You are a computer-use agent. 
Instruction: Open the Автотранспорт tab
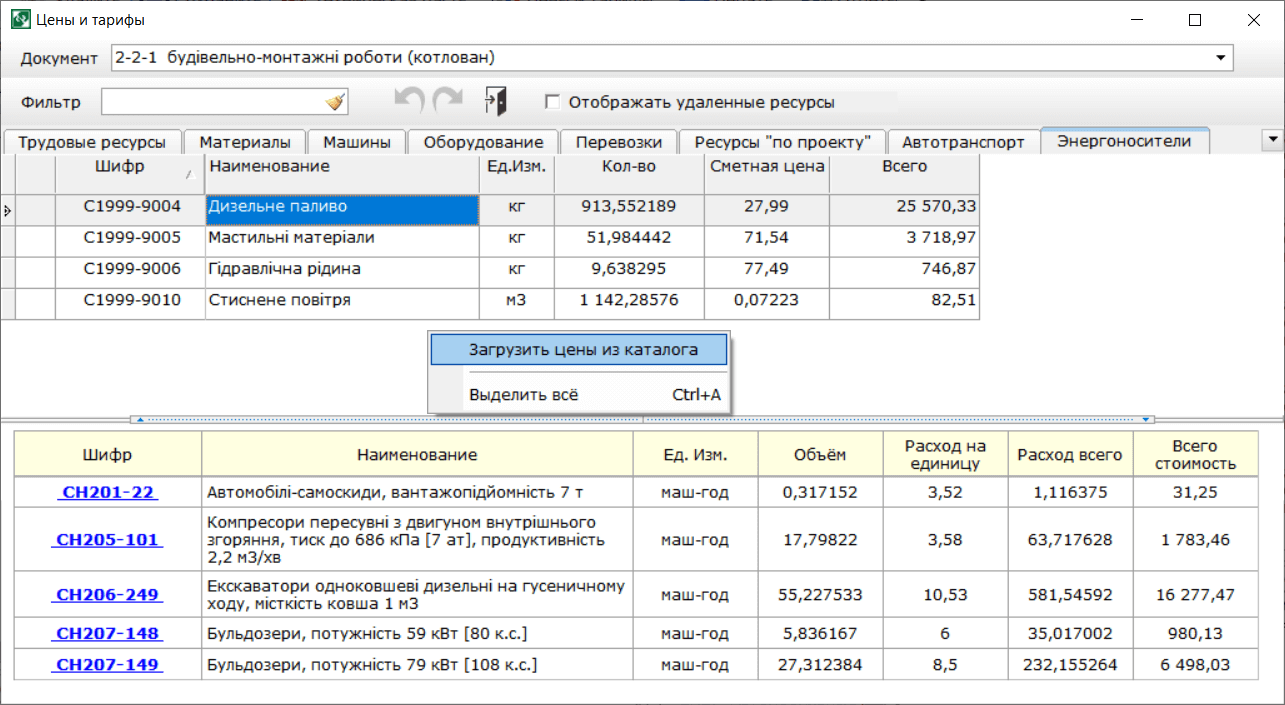(x=963, y=142)
